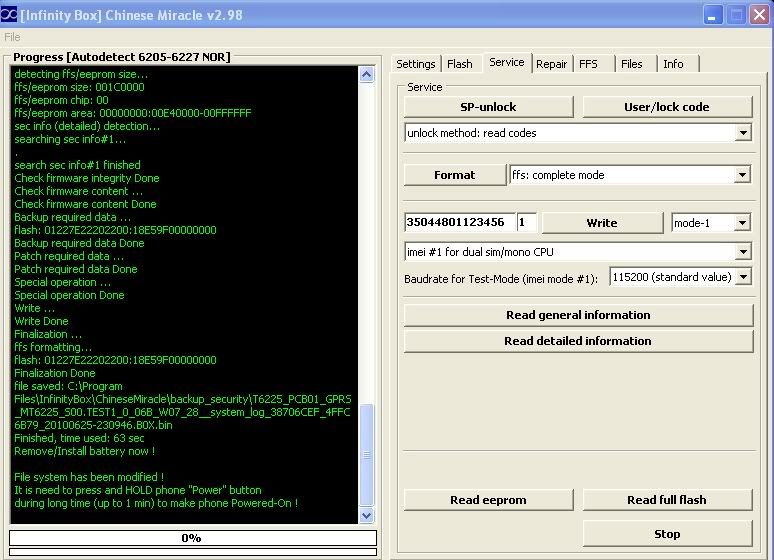Screen dimensions: 774x560
Task: Click 'Special operation Done' log line
Action: click(69, 295)
